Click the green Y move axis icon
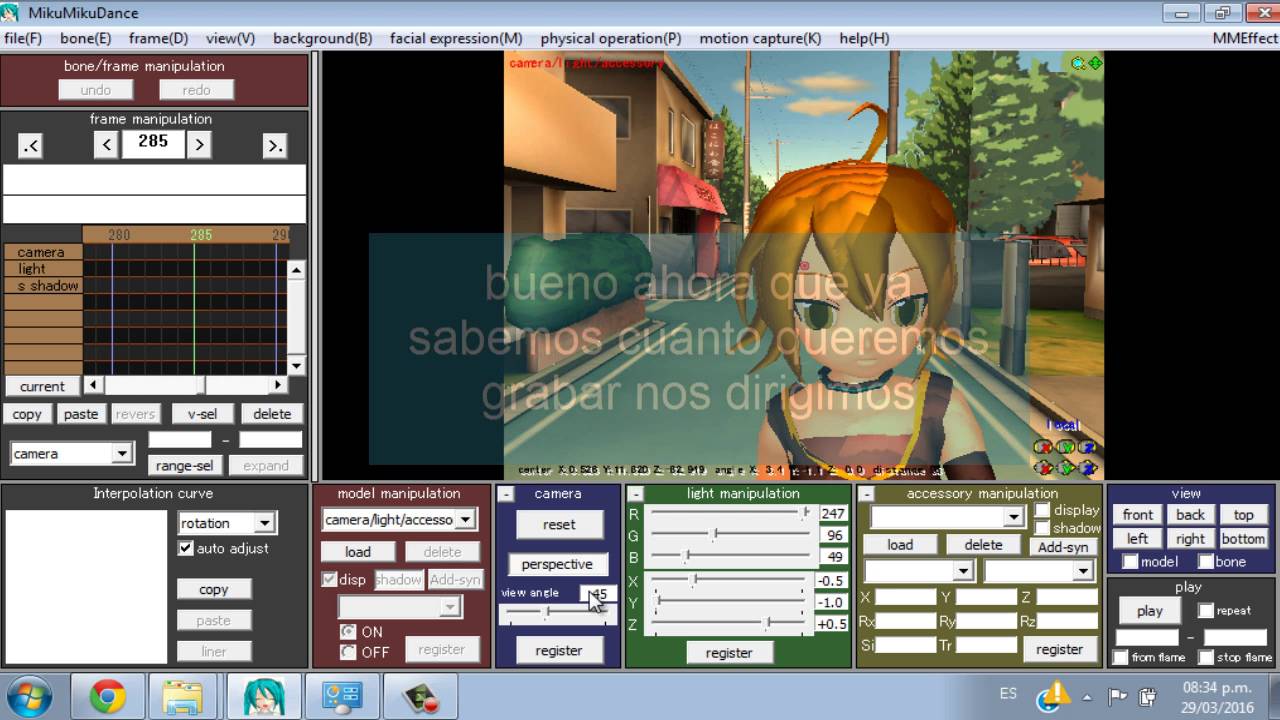Viewport: 1280px width, 720px height. pos(1065,467)
